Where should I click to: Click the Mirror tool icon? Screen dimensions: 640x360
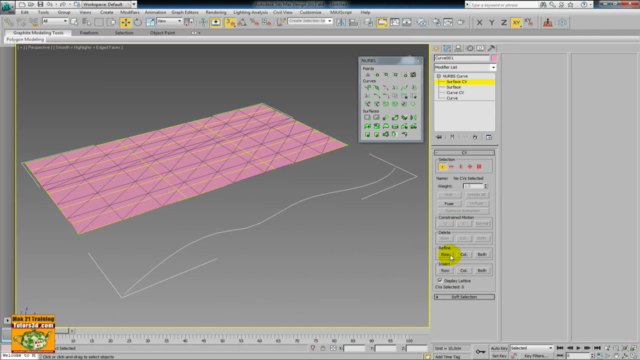pyautogui.click(x=341, y=22)
